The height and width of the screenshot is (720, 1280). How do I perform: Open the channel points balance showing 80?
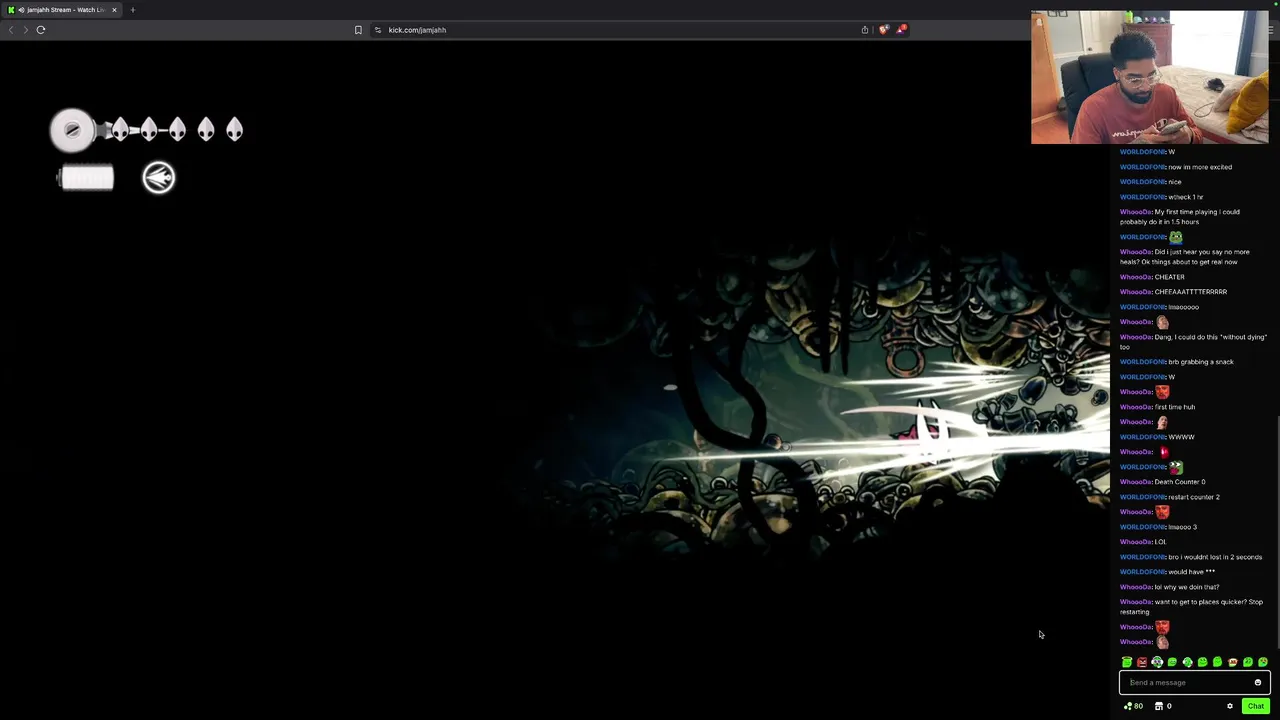tap(1133, 706)
